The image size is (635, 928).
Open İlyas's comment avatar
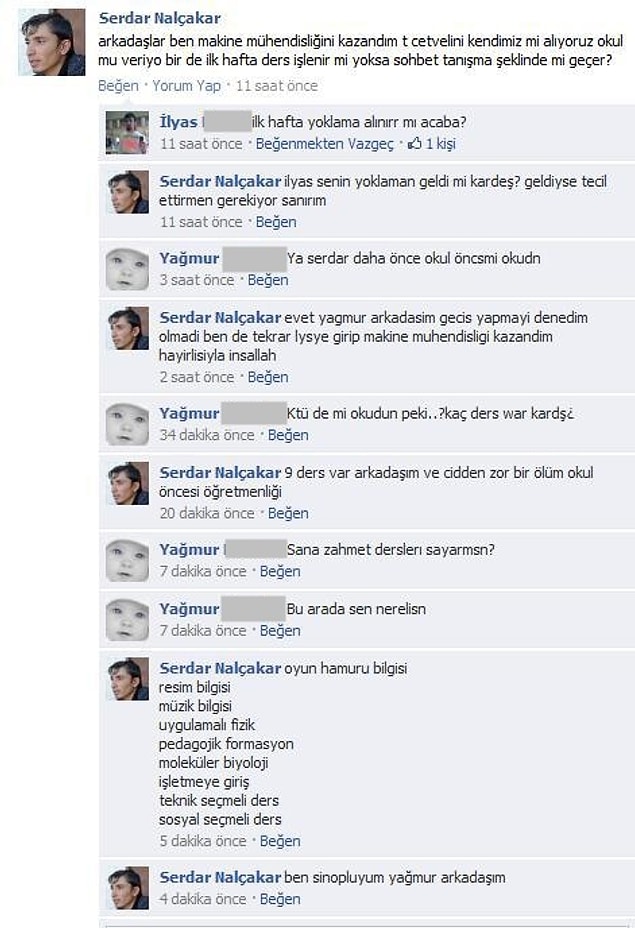tap(127, 133)
